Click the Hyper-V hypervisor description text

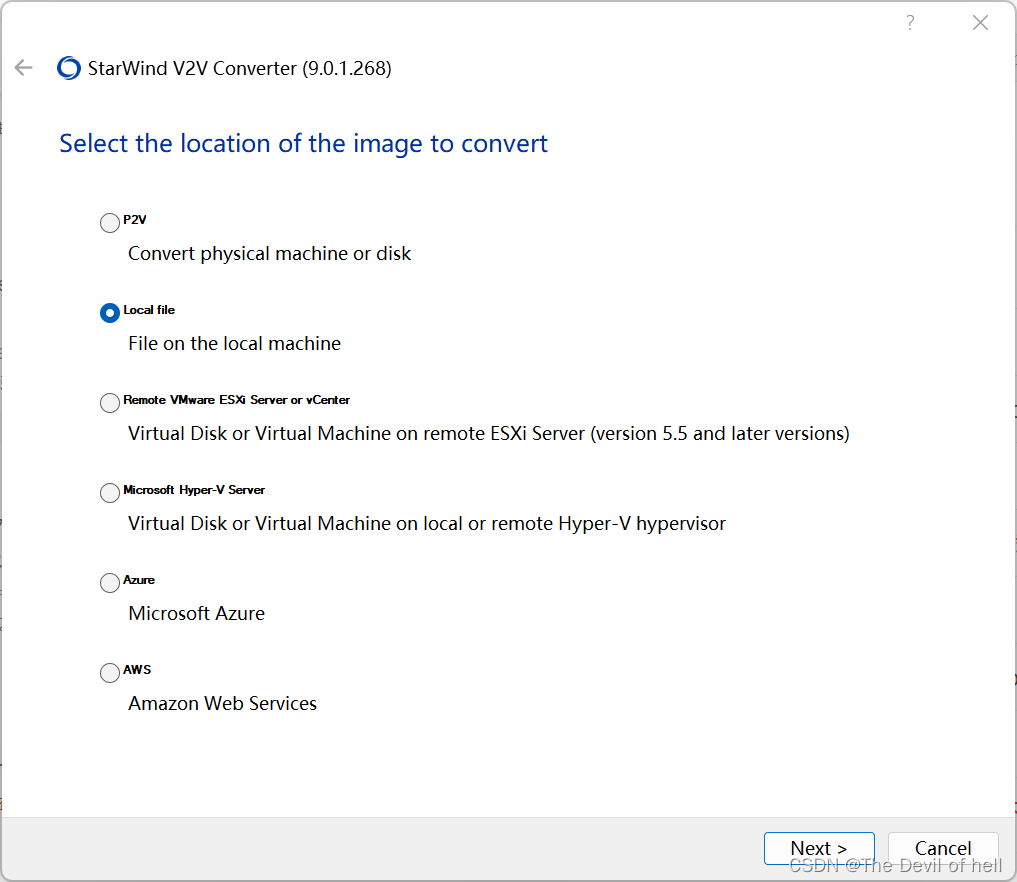click(x=427, y=523)
